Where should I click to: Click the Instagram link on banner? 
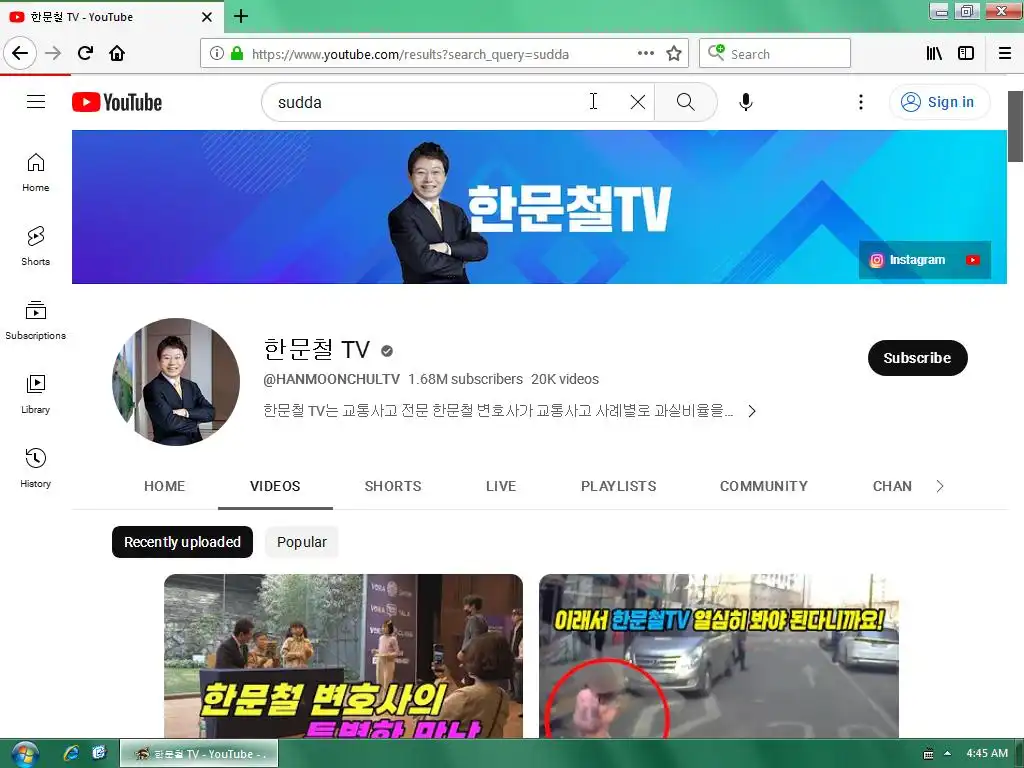[x=908, y=260]
